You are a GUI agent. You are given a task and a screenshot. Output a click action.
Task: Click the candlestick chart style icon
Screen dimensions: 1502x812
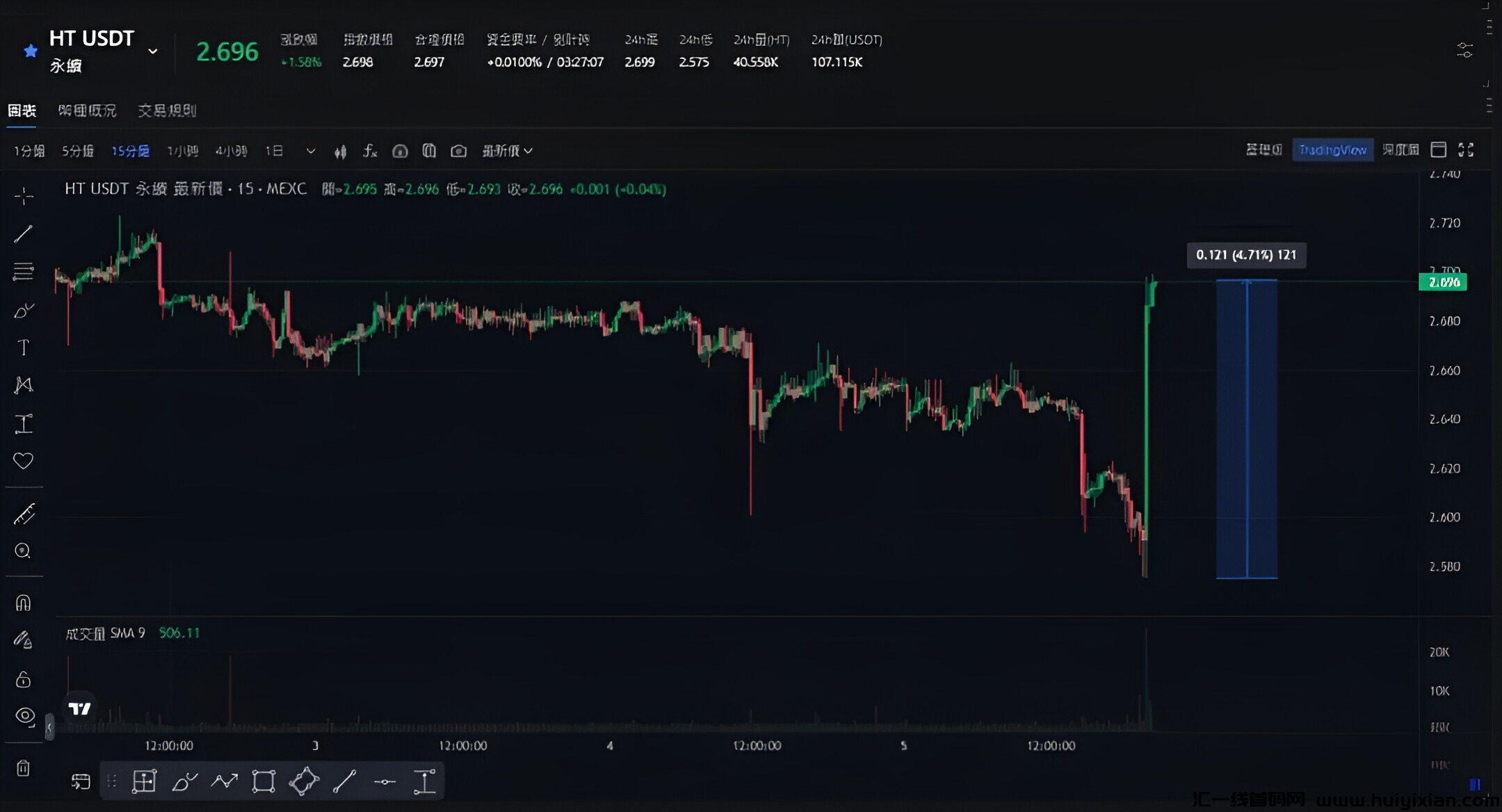340,152
